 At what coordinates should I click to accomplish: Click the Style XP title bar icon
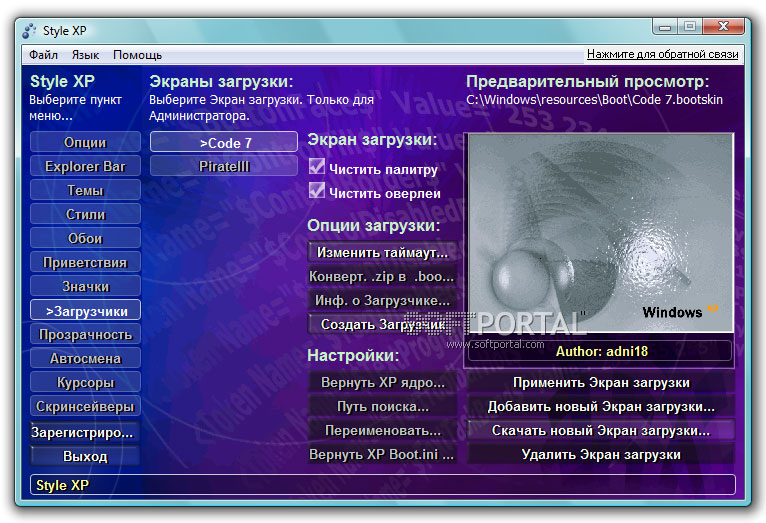[29, 31]
